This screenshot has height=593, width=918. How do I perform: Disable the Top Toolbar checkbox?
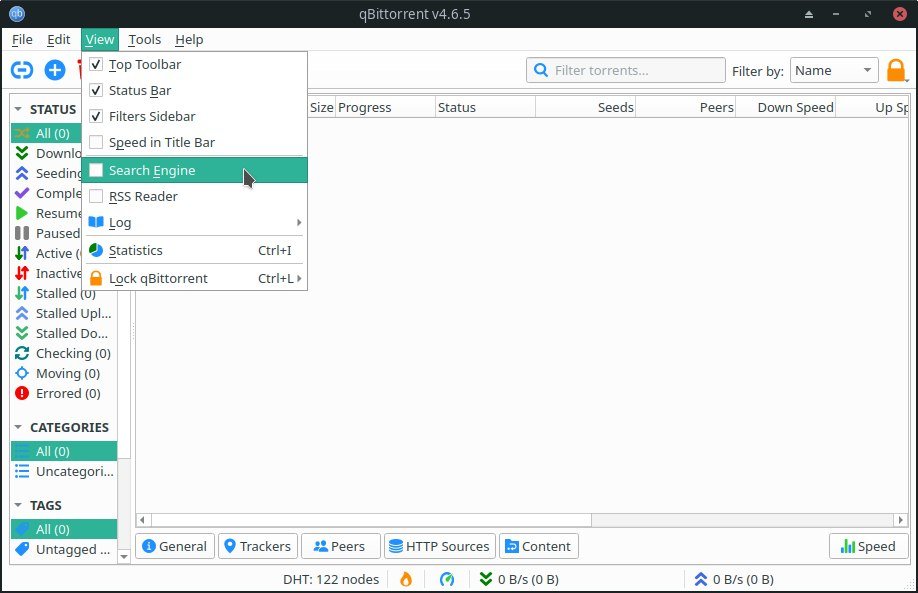pos(96,65)
